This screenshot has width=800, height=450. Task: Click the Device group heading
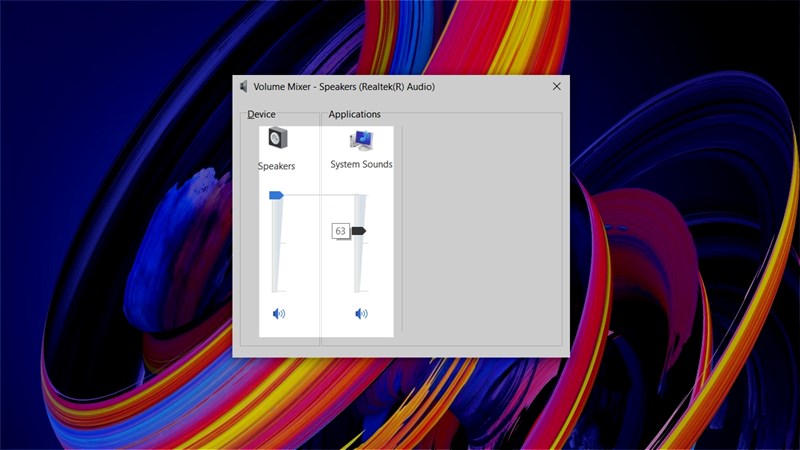click(262, 115)
